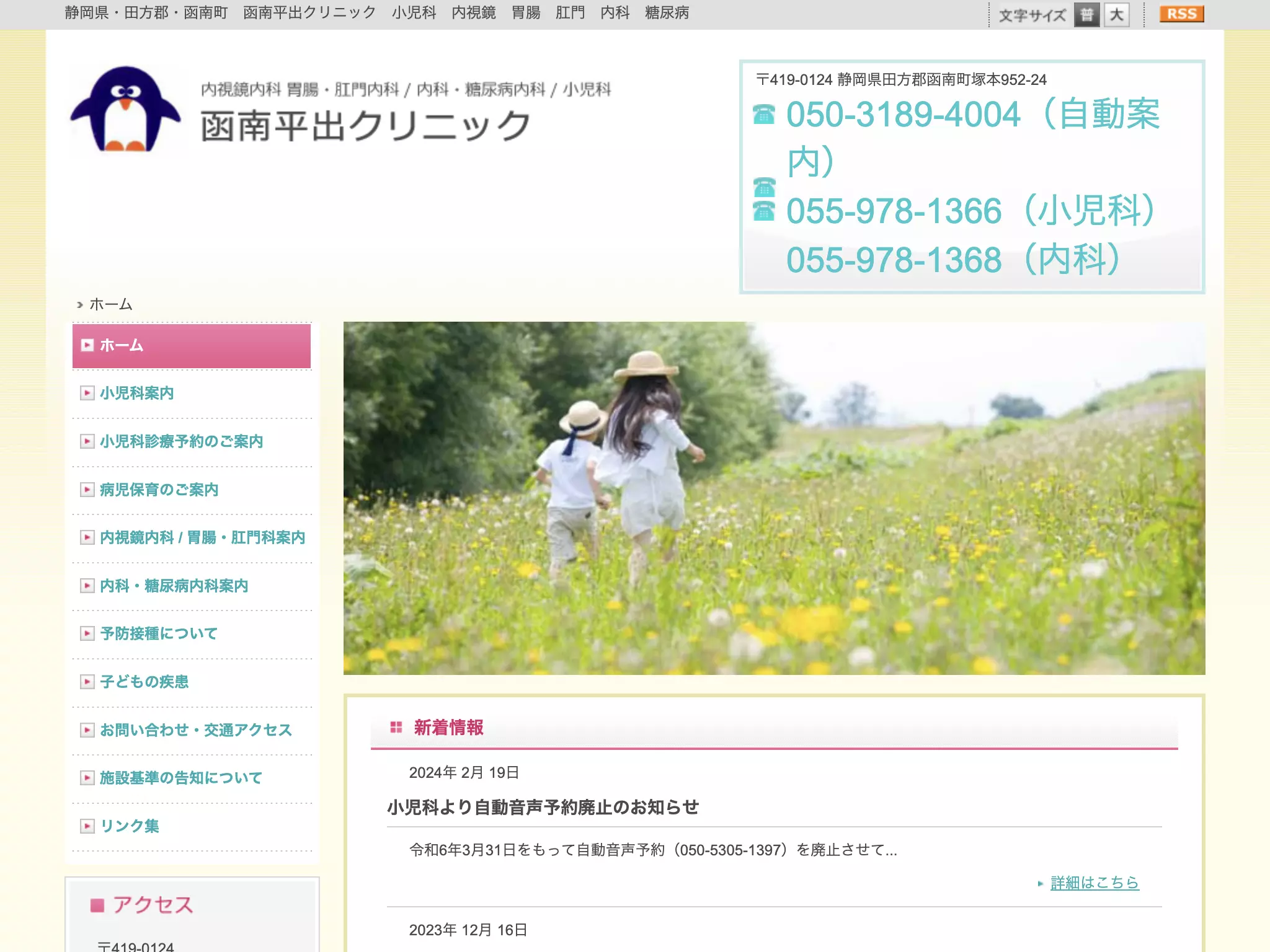Open the 小児科案内 menu item

192,394
